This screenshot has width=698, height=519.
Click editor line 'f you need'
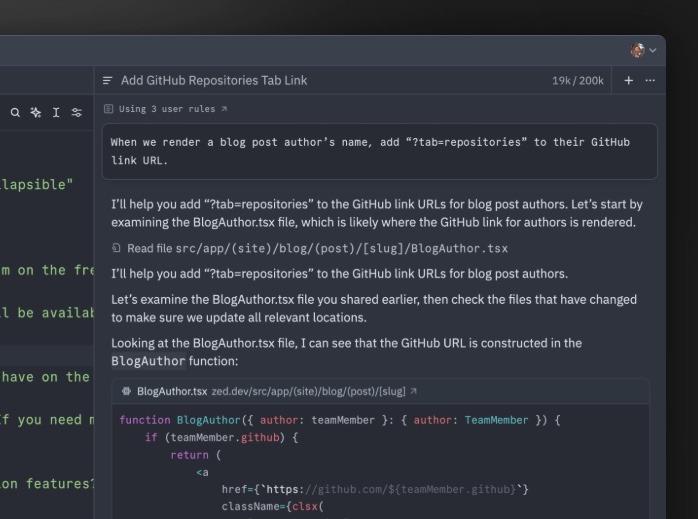[x=47, y=420]
